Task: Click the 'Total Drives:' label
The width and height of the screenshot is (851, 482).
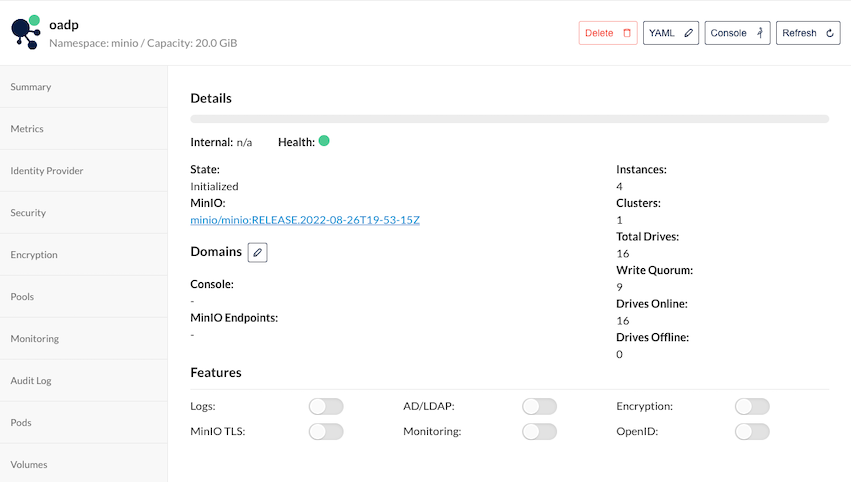Action: pos(647,237)
